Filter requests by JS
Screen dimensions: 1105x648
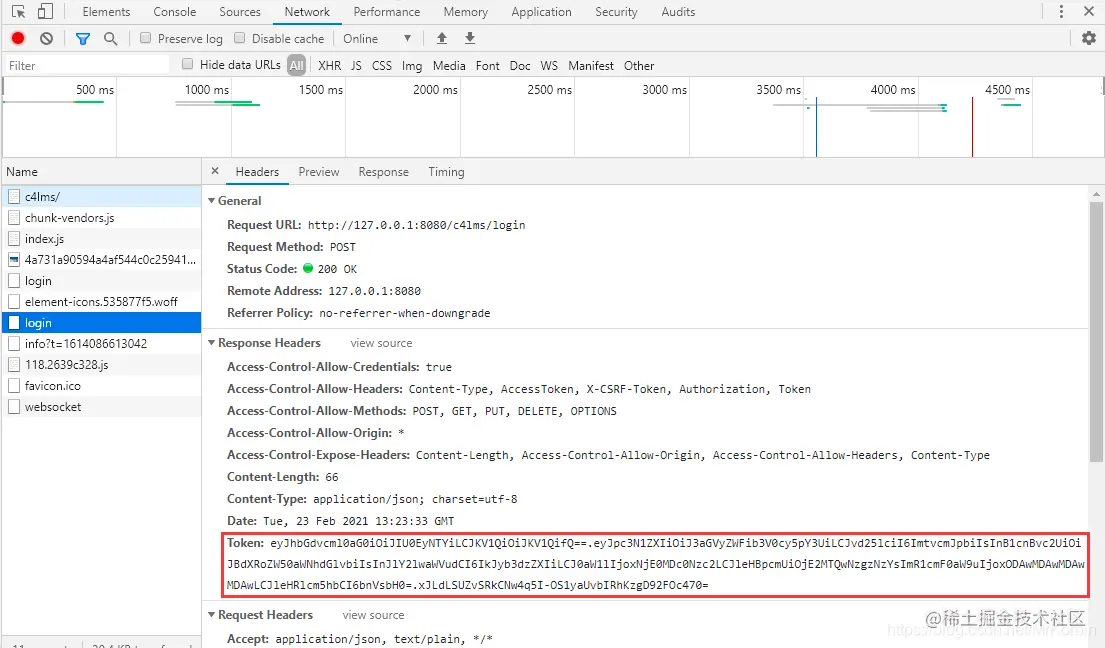[357, 66]
